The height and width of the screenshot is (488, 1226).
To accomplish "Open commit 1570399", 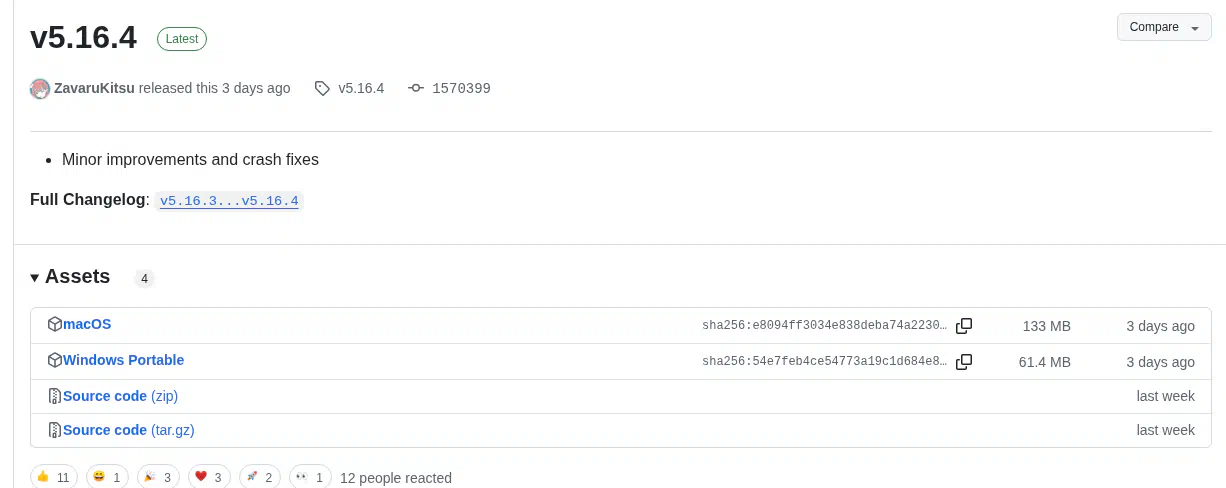I will click(x=461, y=88).
